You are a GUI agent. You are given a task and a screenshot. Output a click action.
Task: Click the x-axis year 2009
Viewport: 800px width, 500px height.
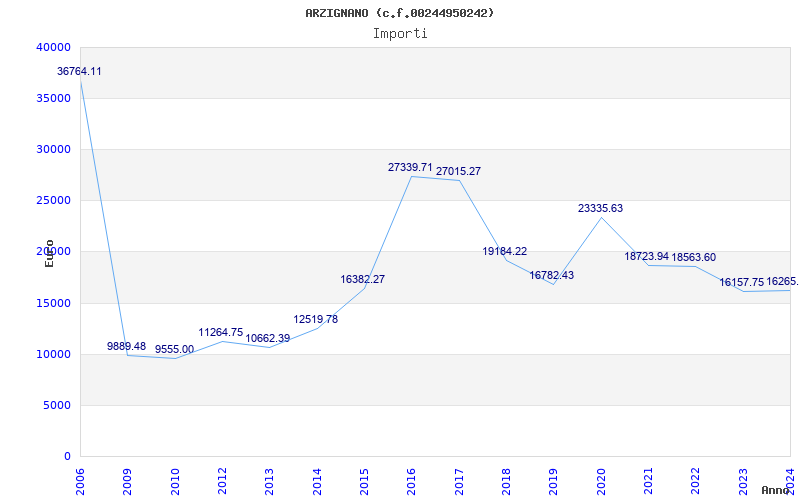click(128, 482)
